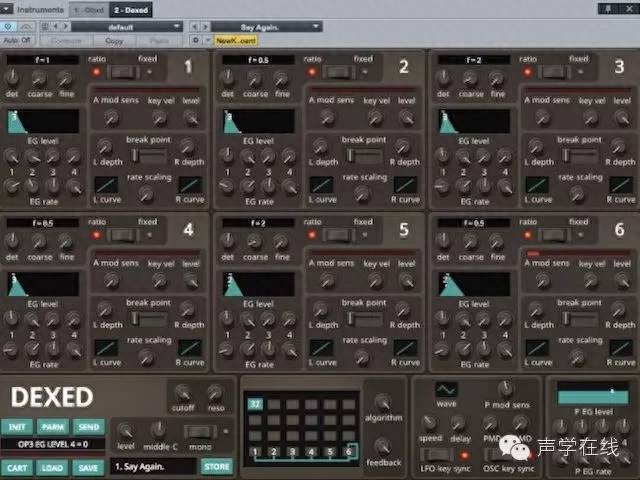
Task: Click next program arrow left of Say Again
Action: point(205,27)
